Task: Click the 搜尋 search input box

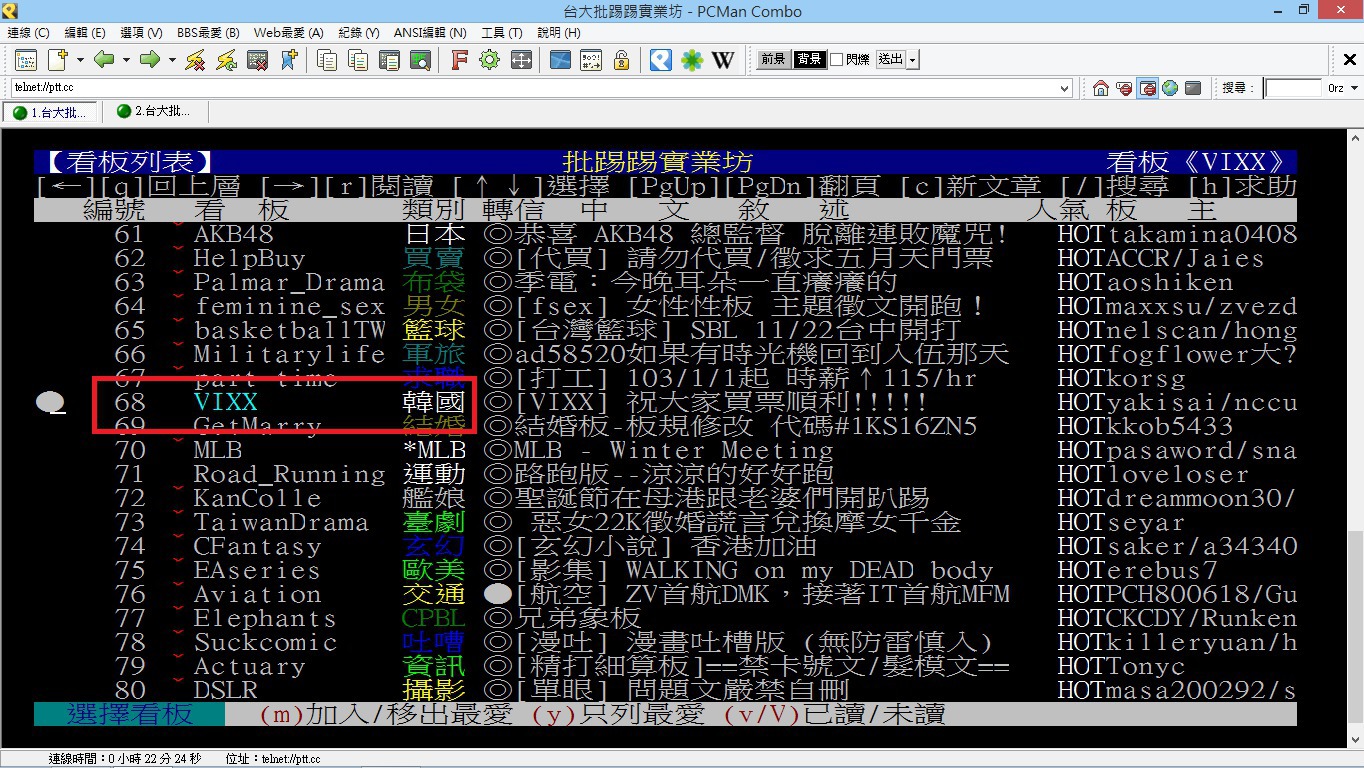Action: click(1292, 88)
